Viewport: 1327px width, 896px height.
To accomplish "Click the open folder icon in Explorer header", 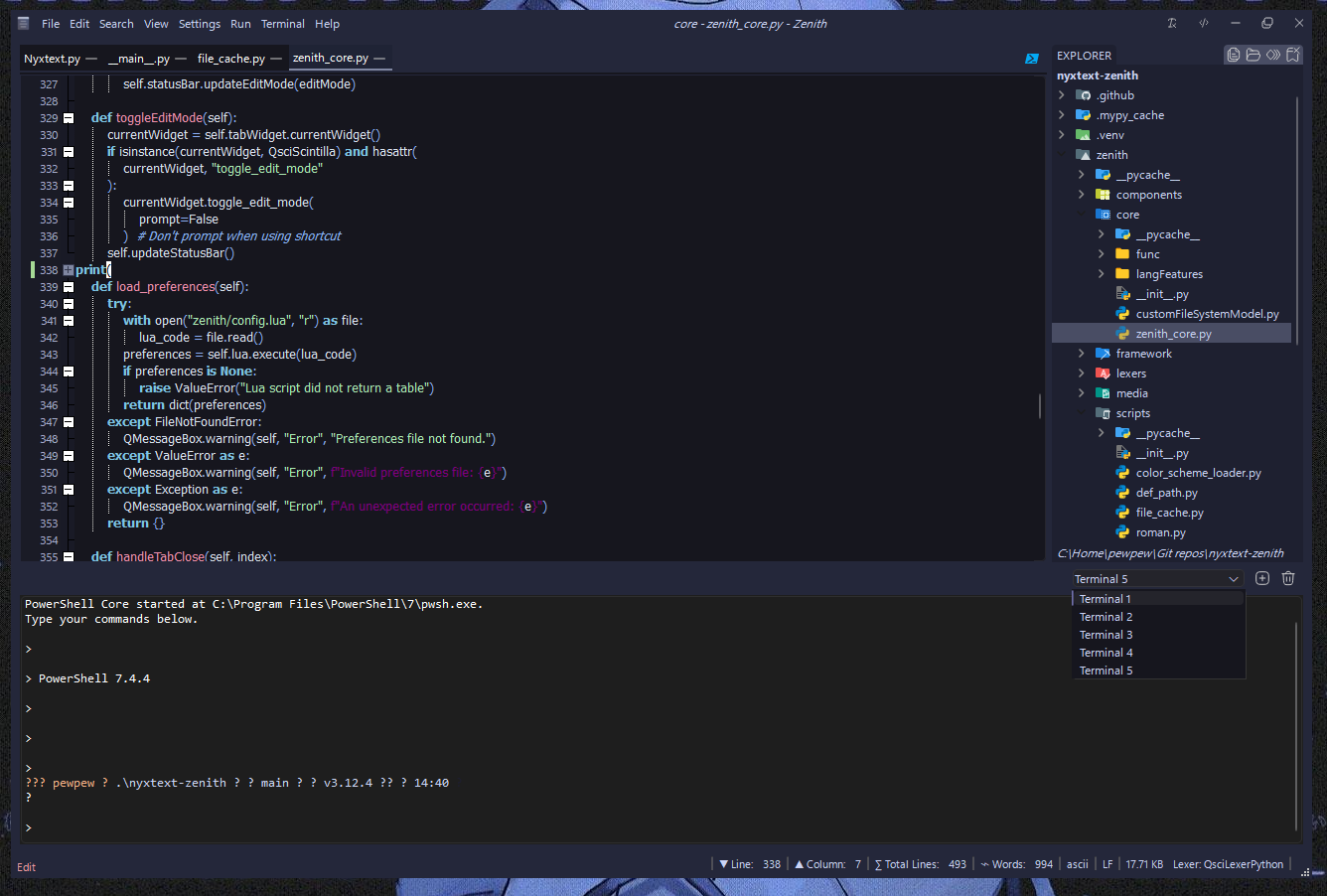I will coord(1253,56).
